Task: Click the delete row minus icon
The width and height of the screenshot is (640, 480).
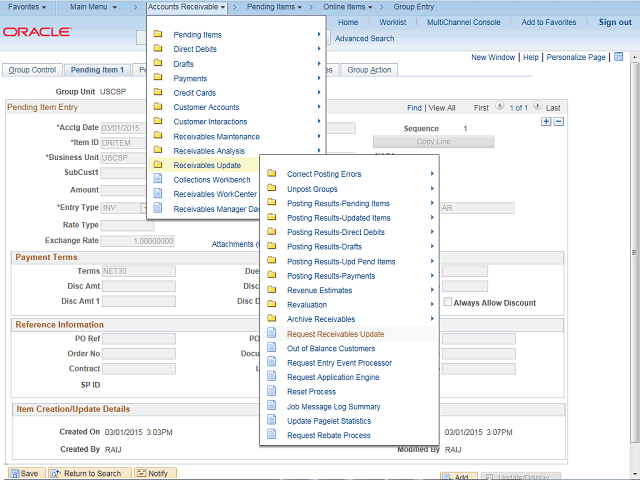Action: [559, 121]
